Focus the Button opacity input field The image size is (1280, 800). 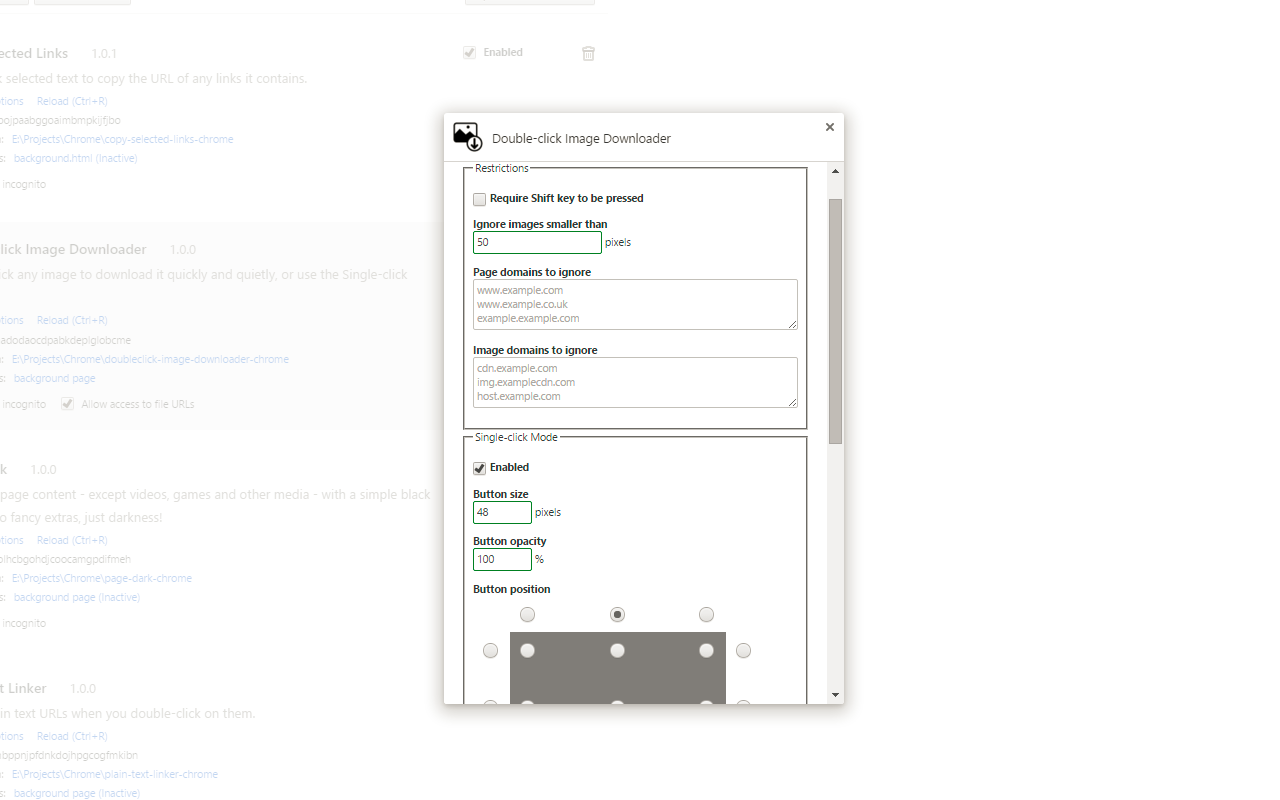coord(502,559)
